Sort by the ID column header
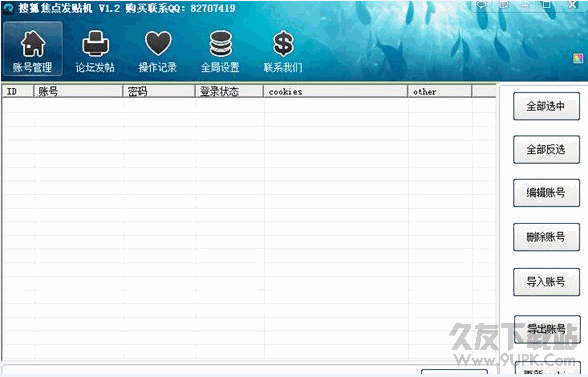 click(x=18, y=91)
